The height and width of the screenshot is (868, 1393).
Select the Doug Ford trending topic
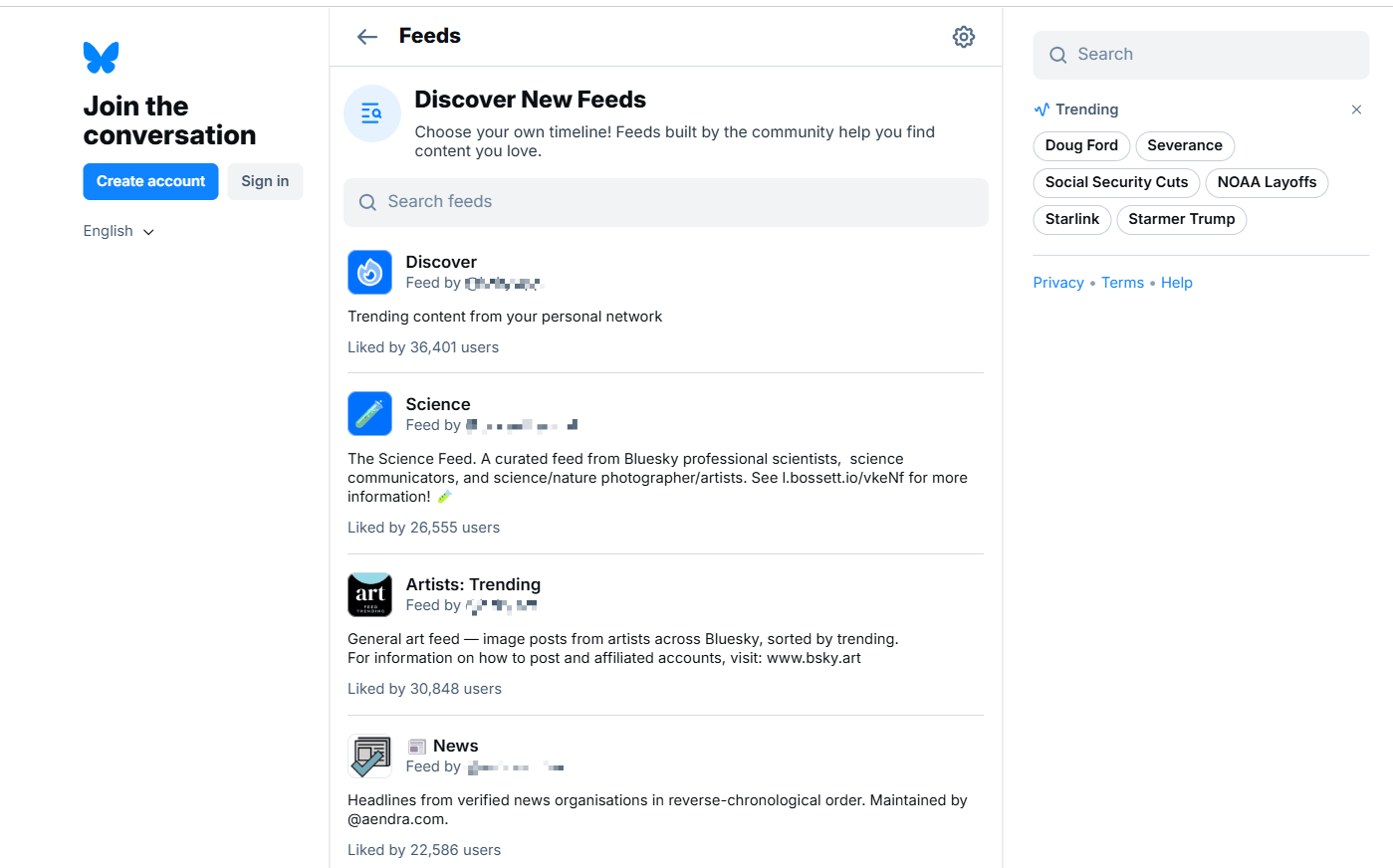click(x=1081, y=145)
